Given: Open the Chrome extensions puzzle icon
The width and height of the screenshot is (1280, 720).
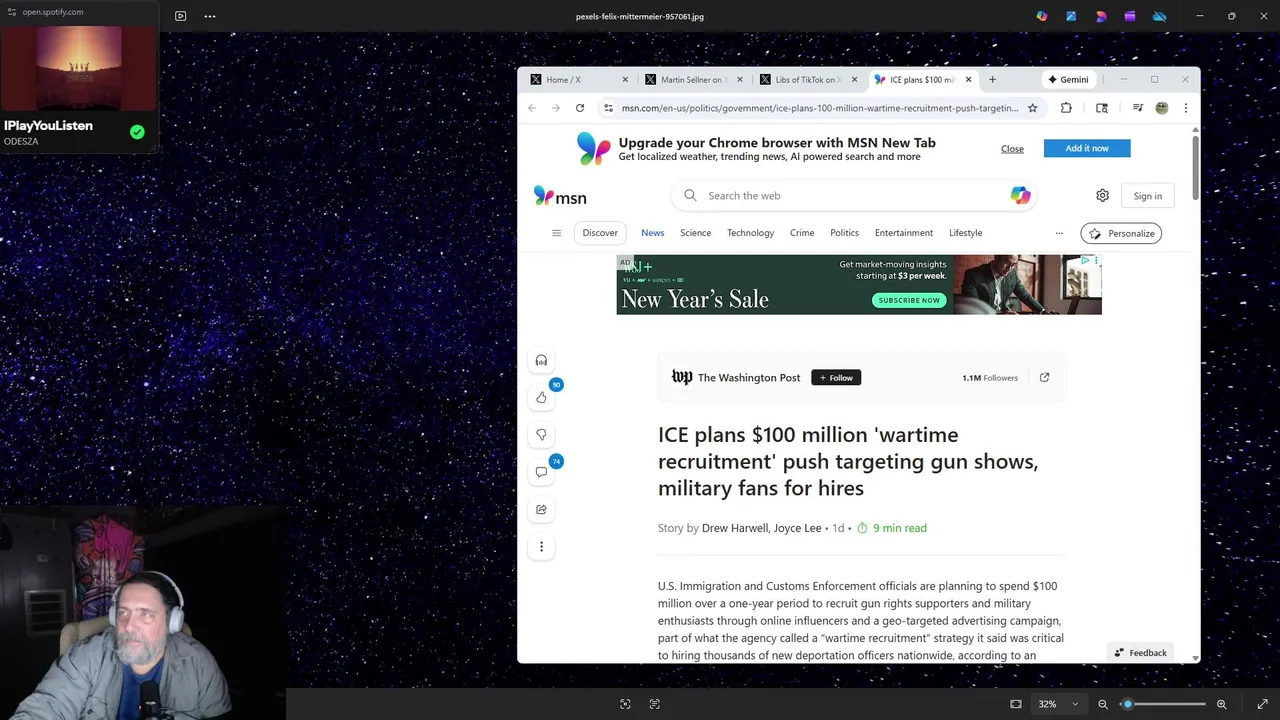Looking at the screenshot, I should pyautogui.click(x=1066, y=108).
